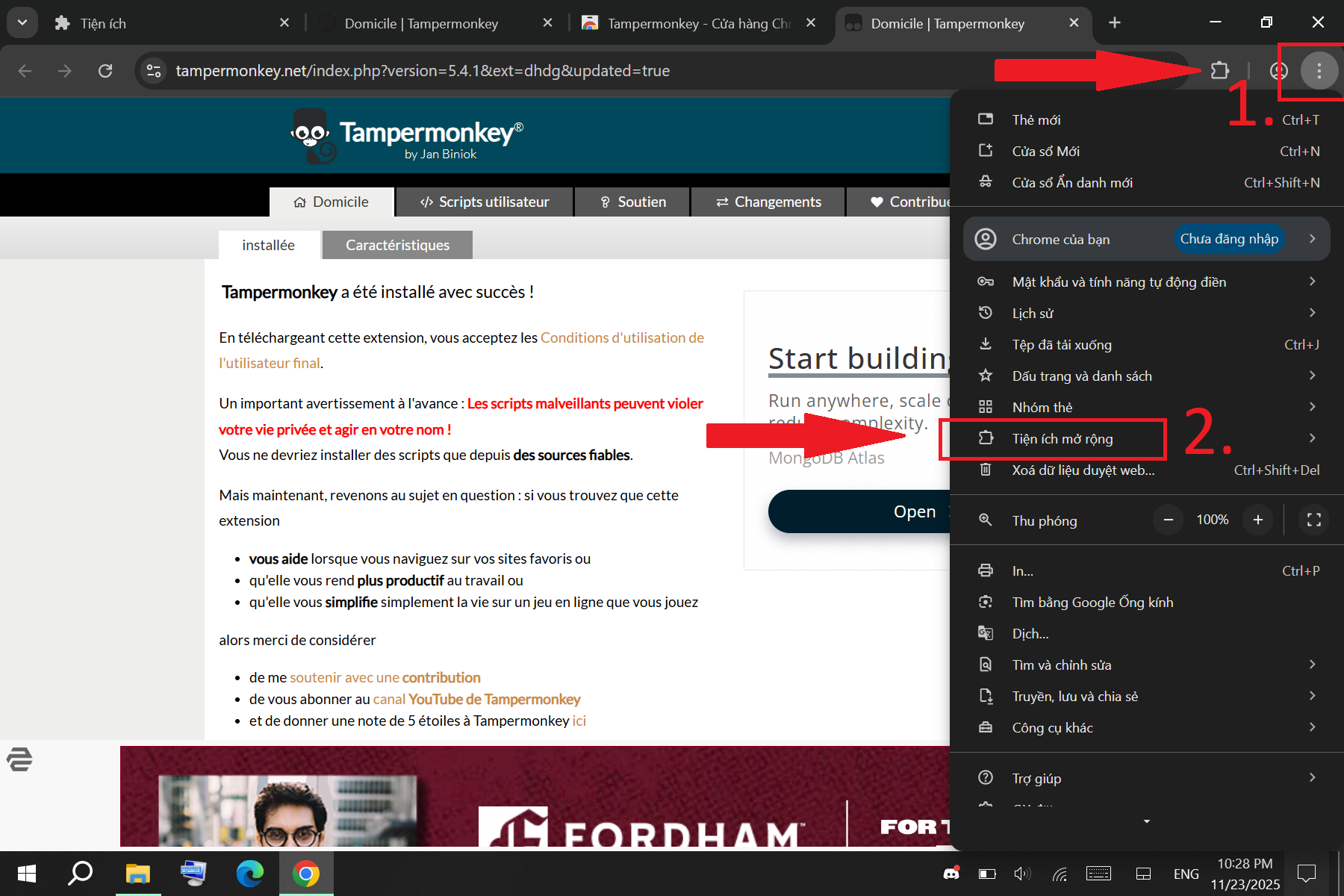Switch to the Caractéristiques tab

point(396,244)
